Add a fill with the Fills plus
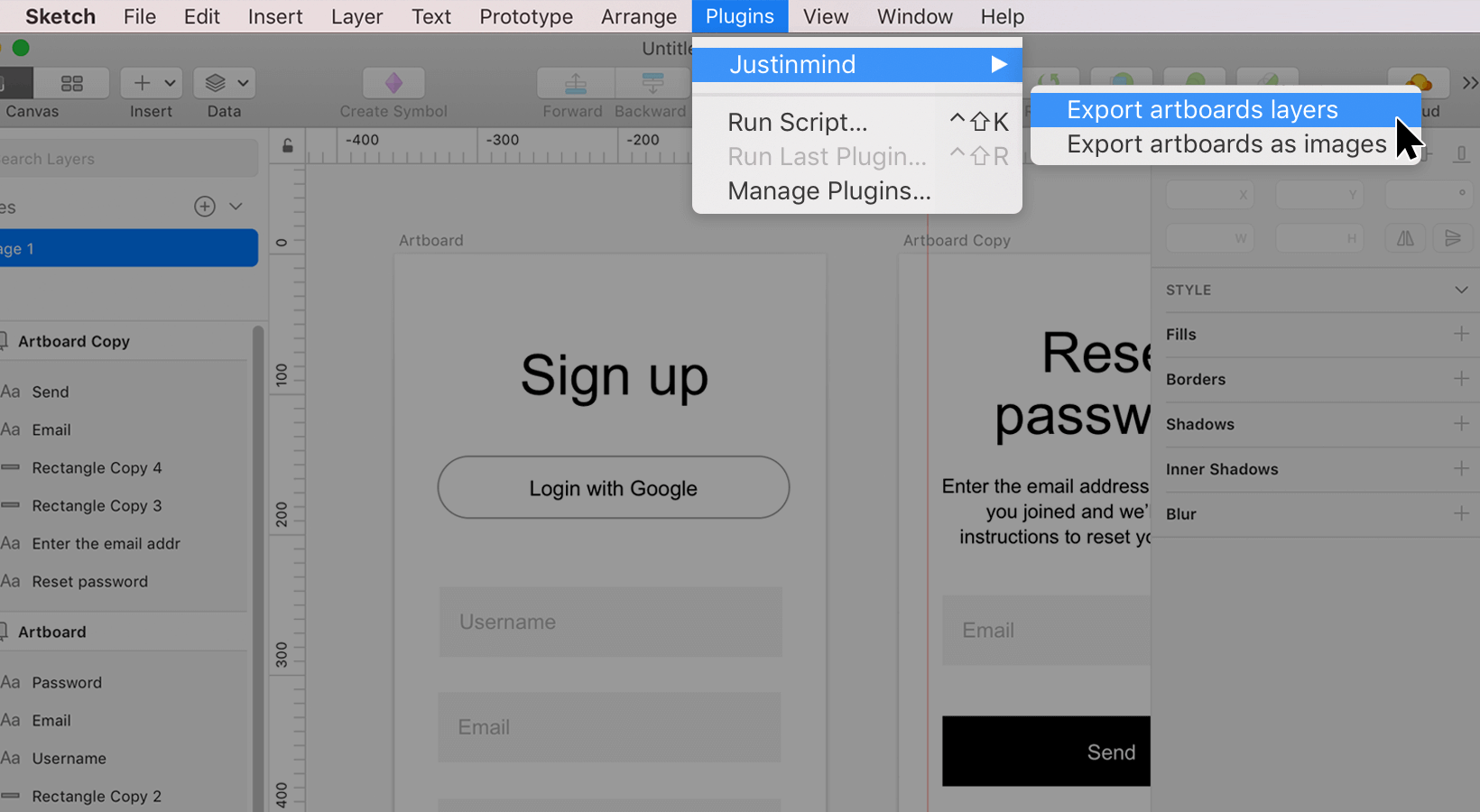This screenshot has width=1480, height=812. pyautogui.click(x=1461, y=334)
